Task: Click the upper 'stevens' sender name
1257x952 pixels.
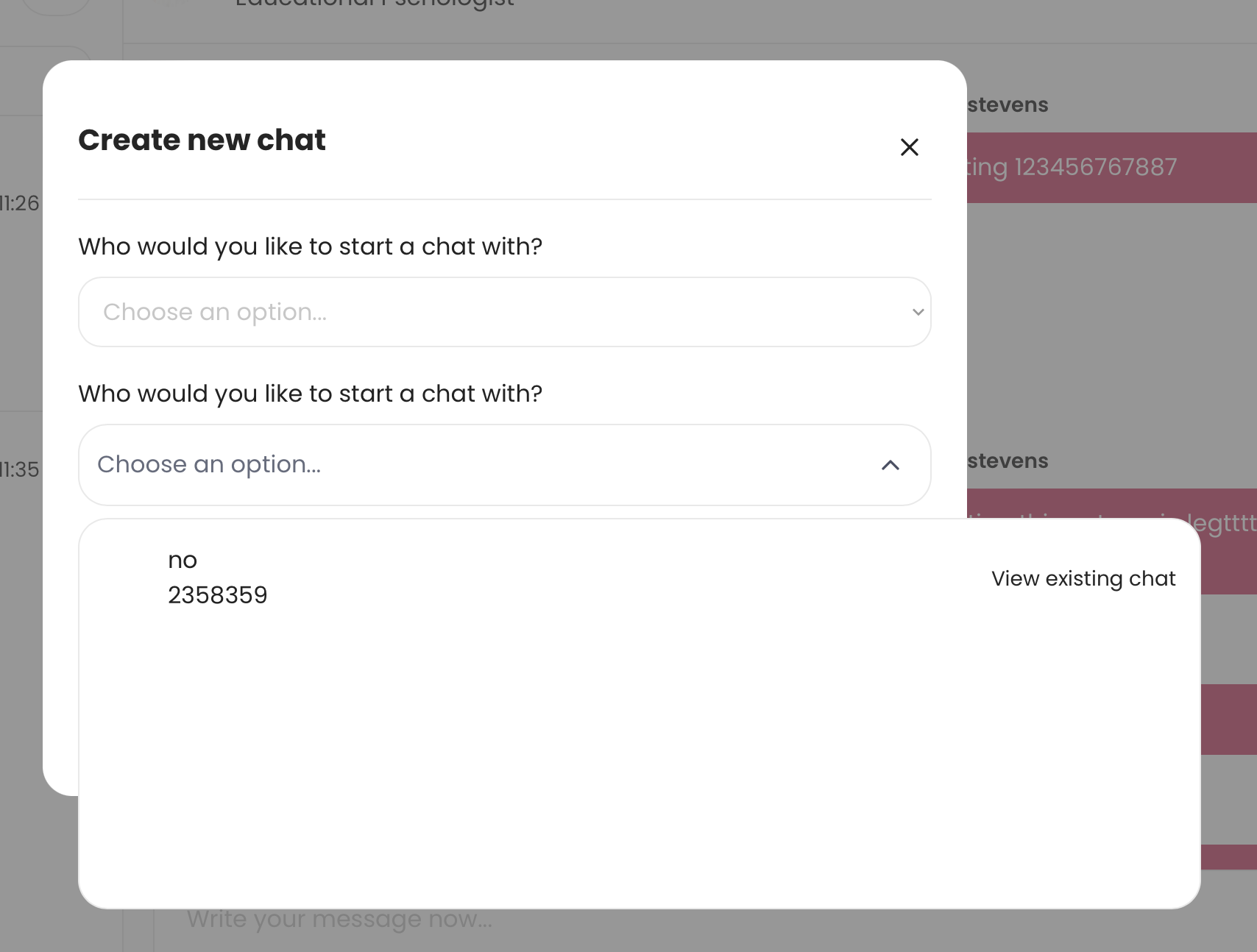Action: coord(1008,105)
